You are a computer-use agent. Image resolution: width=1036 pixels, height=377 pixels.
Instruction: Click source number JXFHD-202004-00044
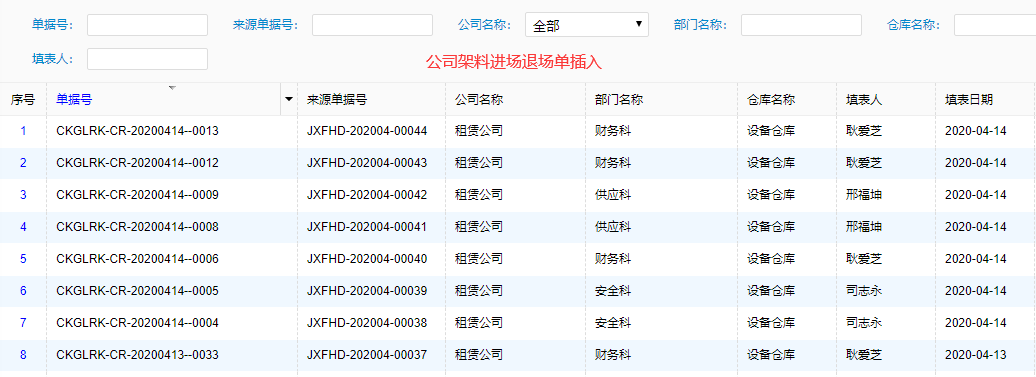click(367, 131)
